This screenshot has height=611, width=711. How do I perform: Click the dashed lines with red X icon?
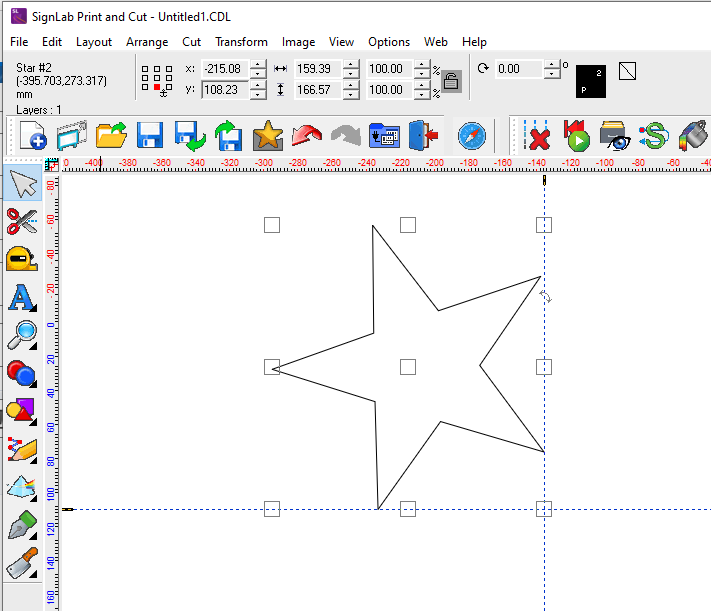[536, 136]
